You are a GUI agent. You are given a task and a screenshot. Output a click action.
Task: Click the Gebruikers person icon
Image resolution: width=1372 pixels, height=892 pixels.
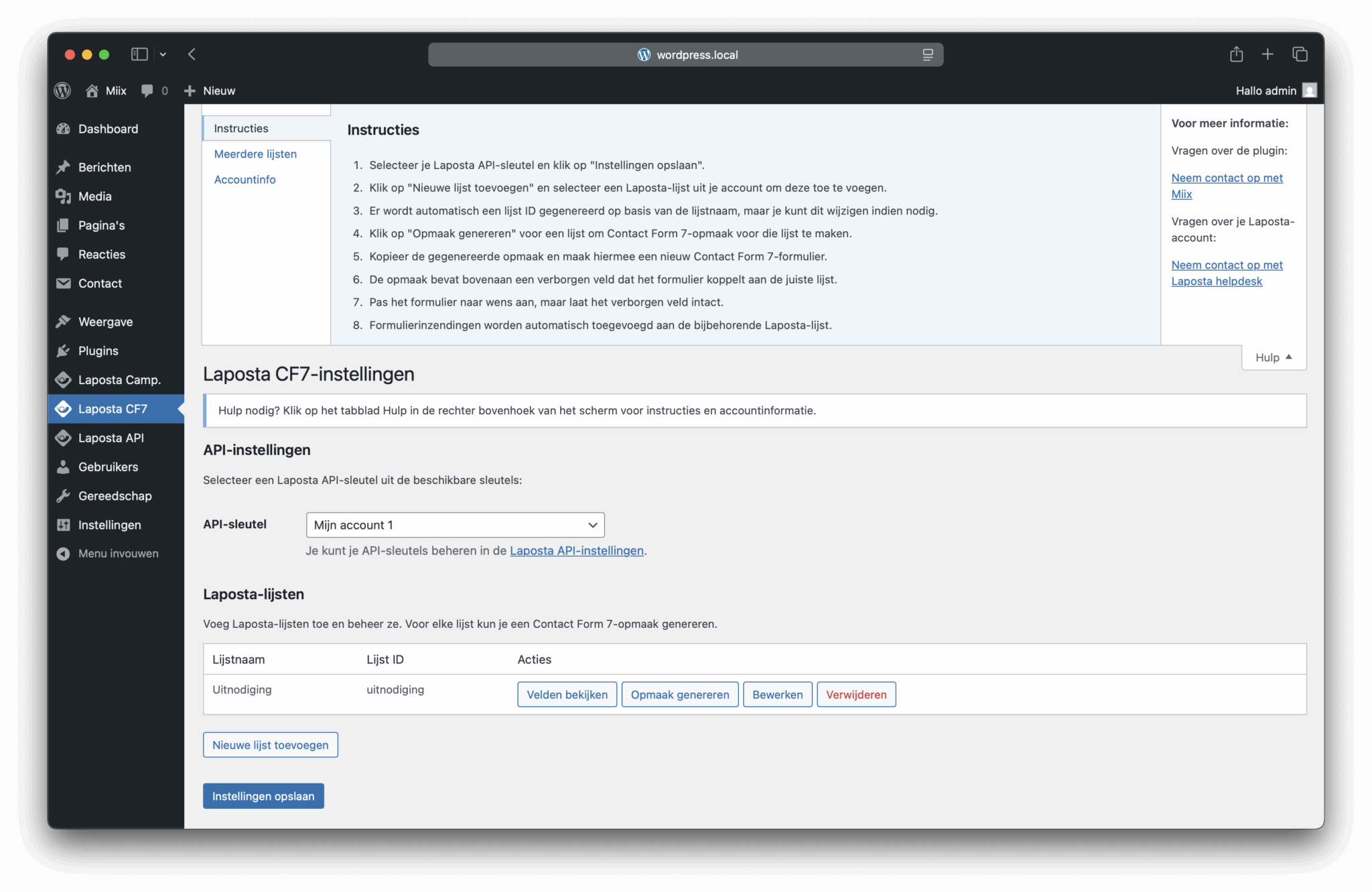pyautogui.click(x=64, y=467)
